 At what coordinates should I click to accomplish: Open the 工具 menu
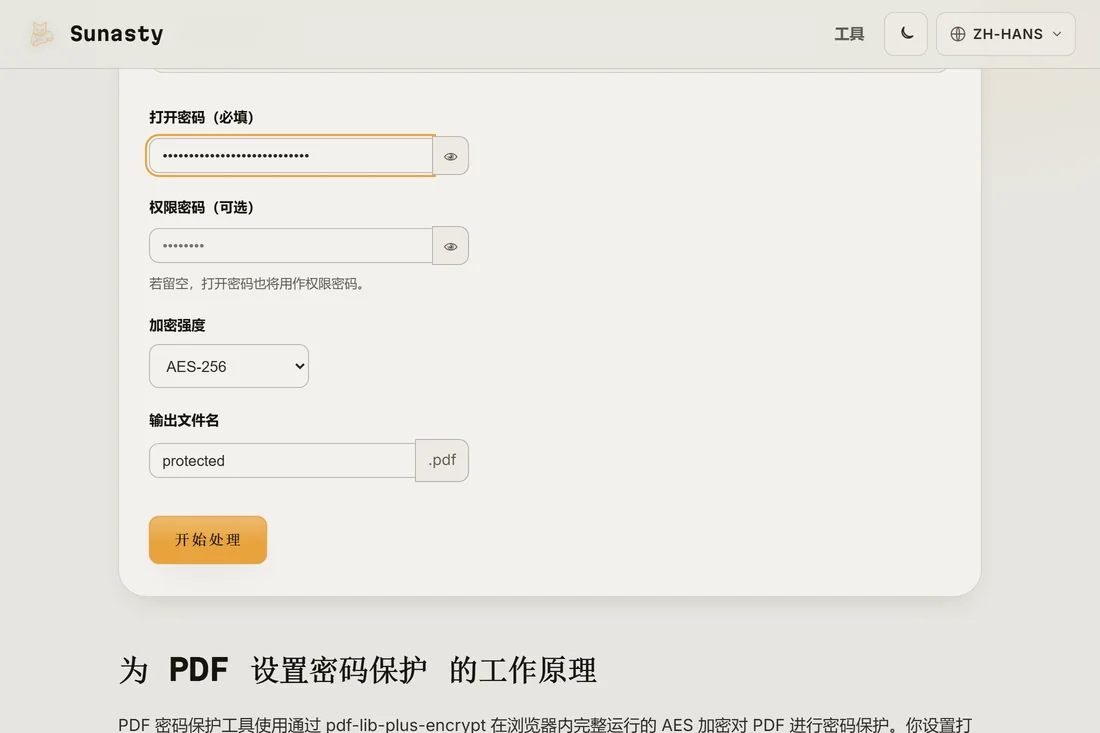(849, 34)
